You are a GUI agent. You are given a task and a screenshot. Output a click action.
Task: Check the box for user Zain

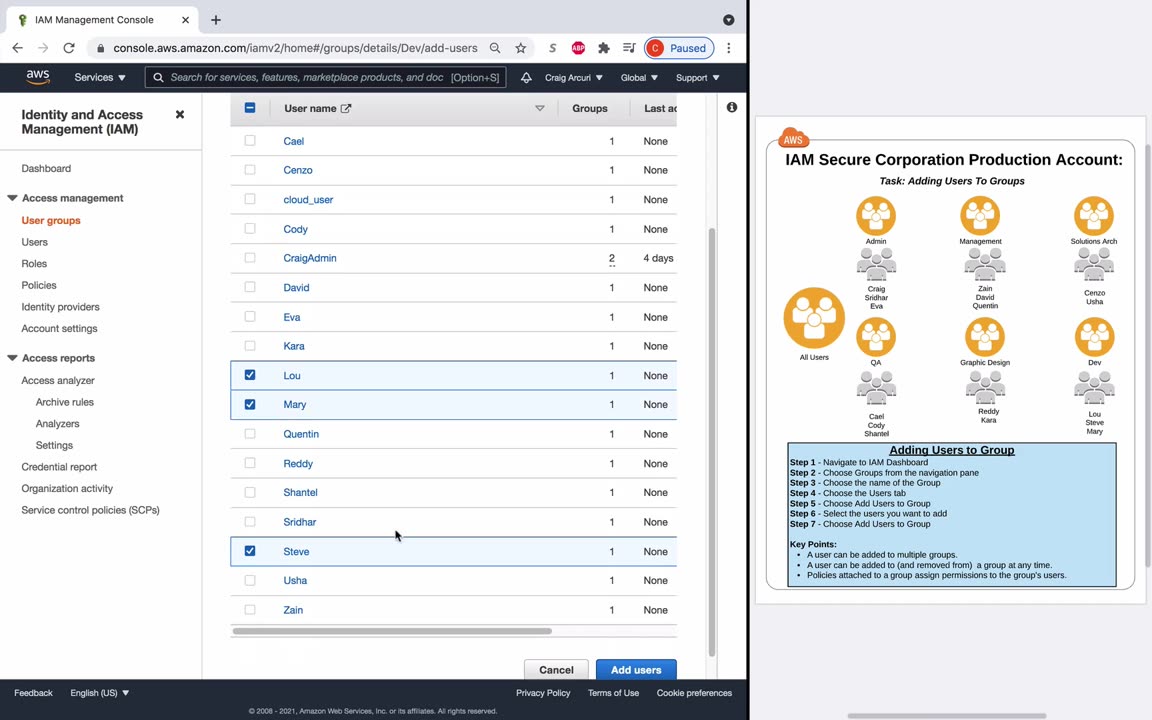(x=250, y=610)
